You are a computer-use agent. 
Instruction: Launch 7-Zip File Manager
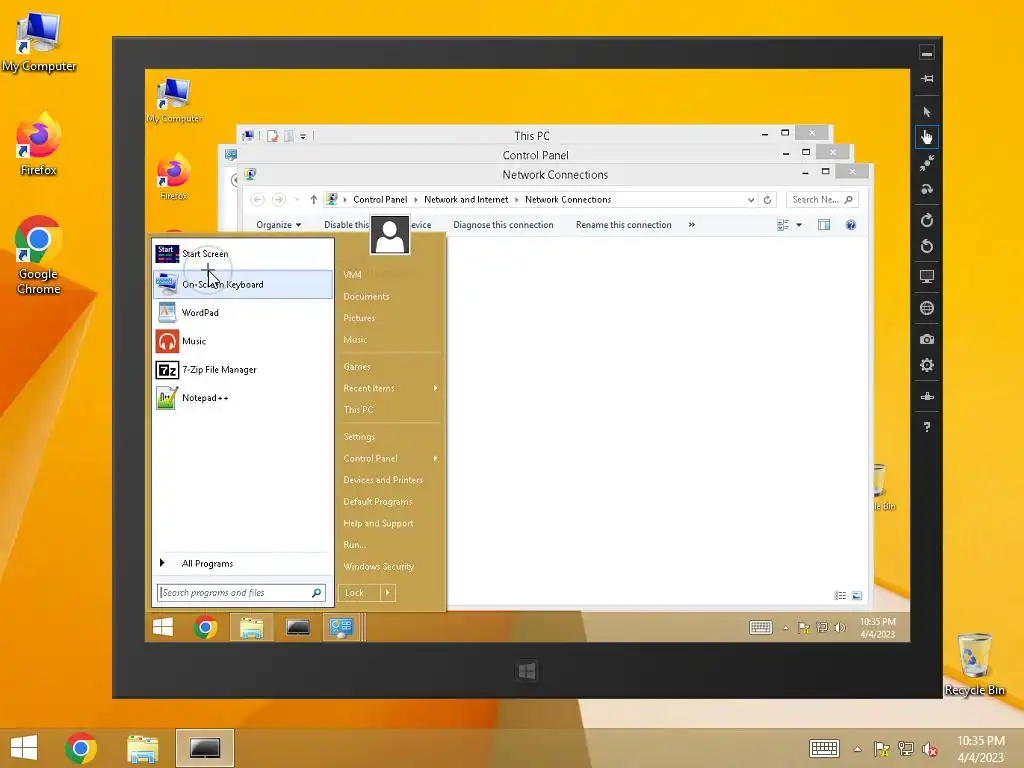click(x=242, y=370)
